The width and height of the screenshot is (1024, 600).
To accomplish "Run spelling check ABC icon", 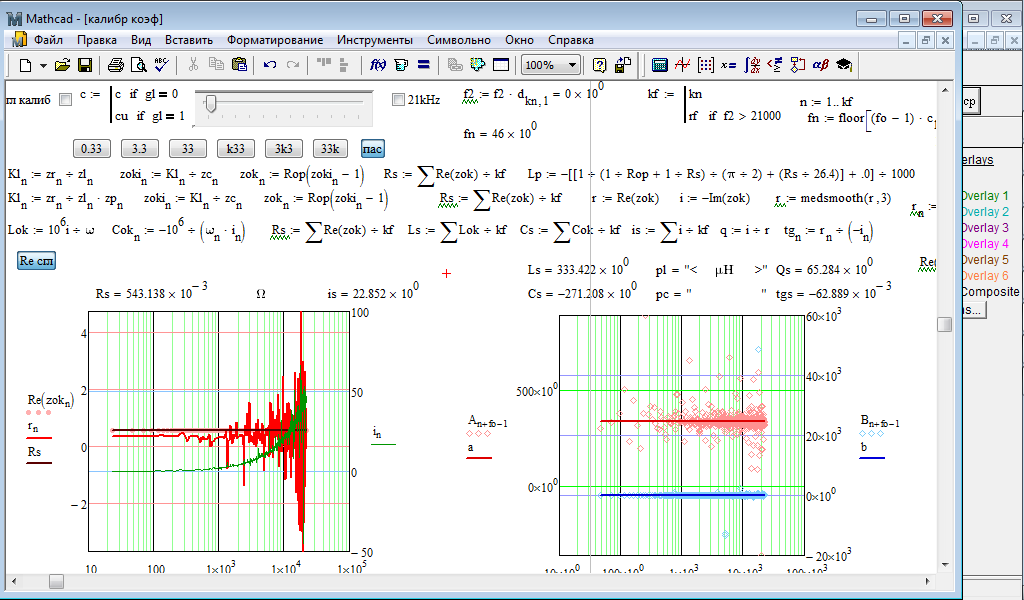I will click(x=162, y=65).
